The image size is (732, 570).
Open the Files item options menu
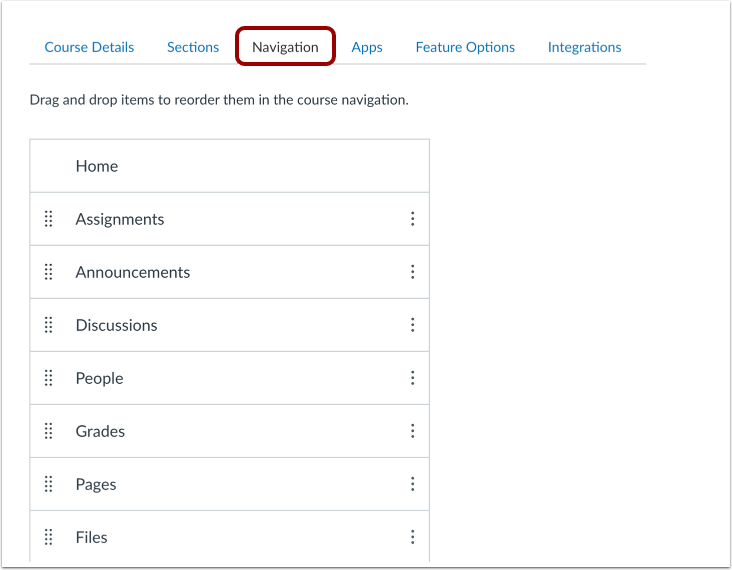pyautogui.click(x=412, y=537)
